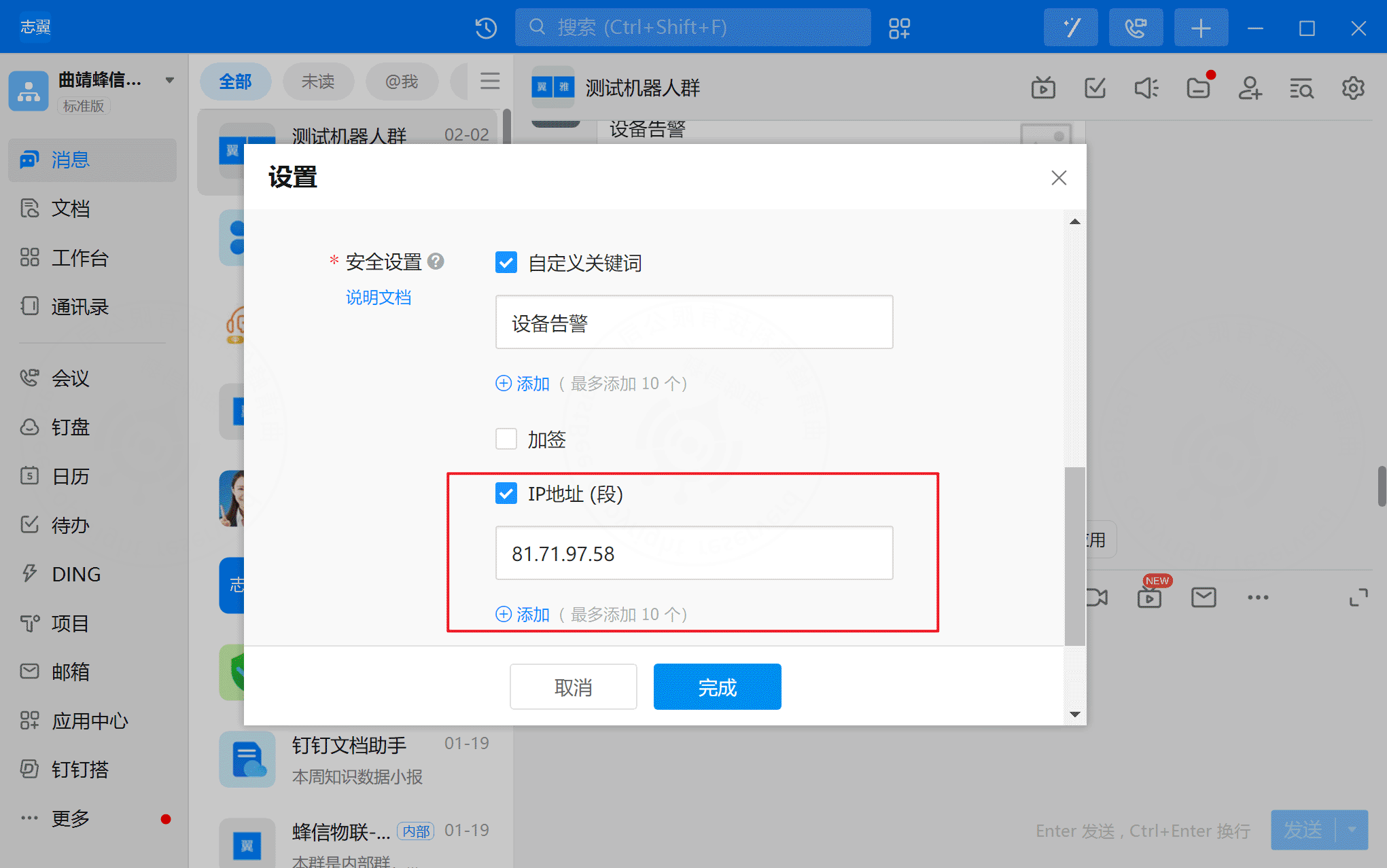
Task: Open the send options dropdown arrow beside 发送
Action: tap(1352, 829)
